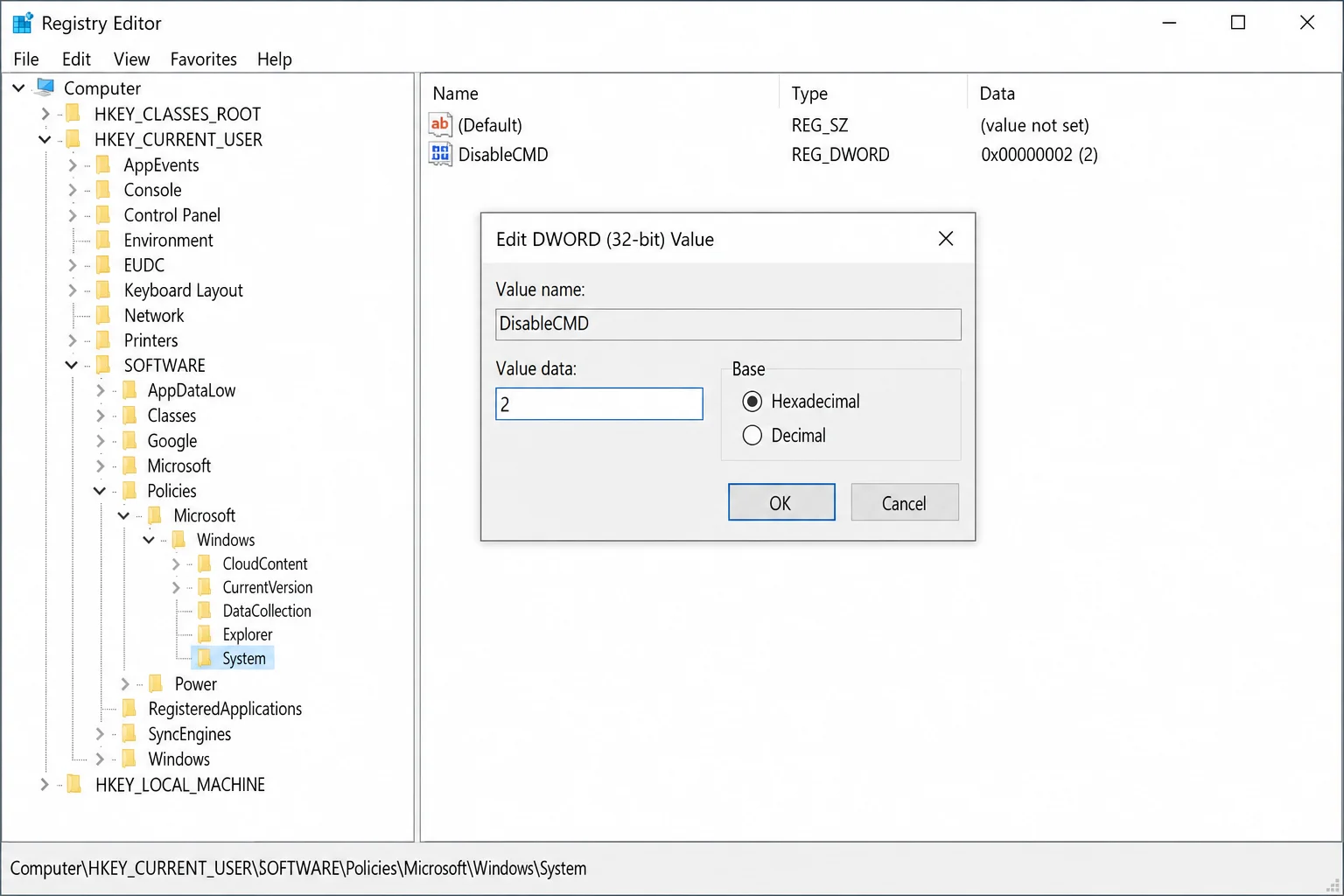The width and height of the screenshot is (1344, 896).
Task: Expand the Power key chevron
Action: point(125,684)
